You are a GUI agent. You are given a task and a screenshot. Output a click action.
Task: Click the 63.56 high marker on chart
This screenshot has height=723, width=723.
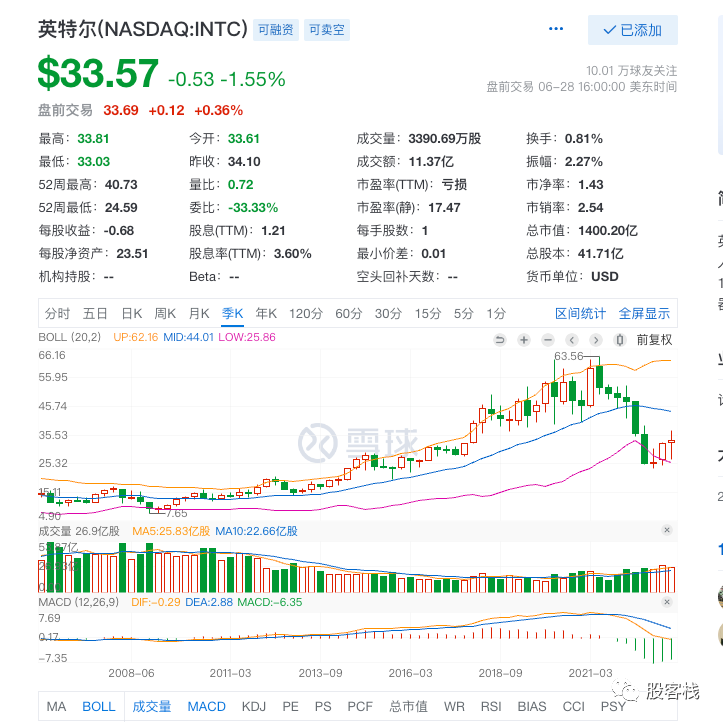(x=569, y=356)
